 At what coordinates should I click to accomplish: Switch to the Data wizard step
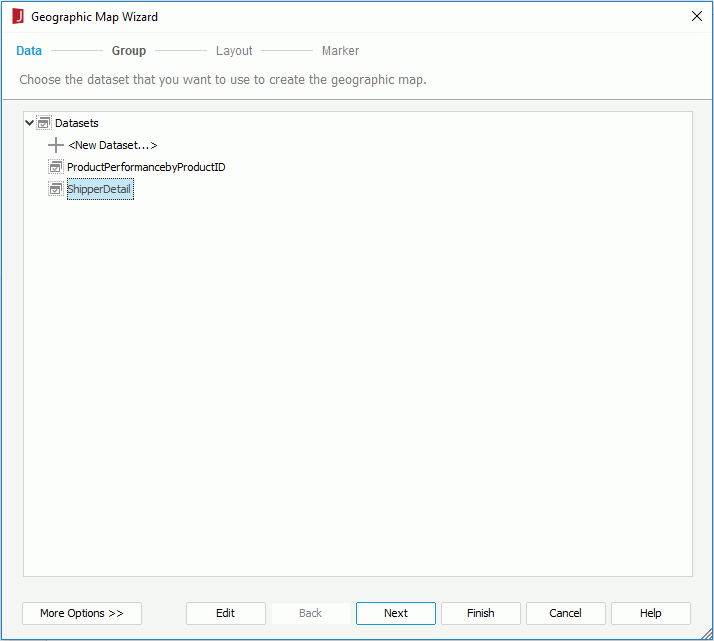(x=29, y=51)
